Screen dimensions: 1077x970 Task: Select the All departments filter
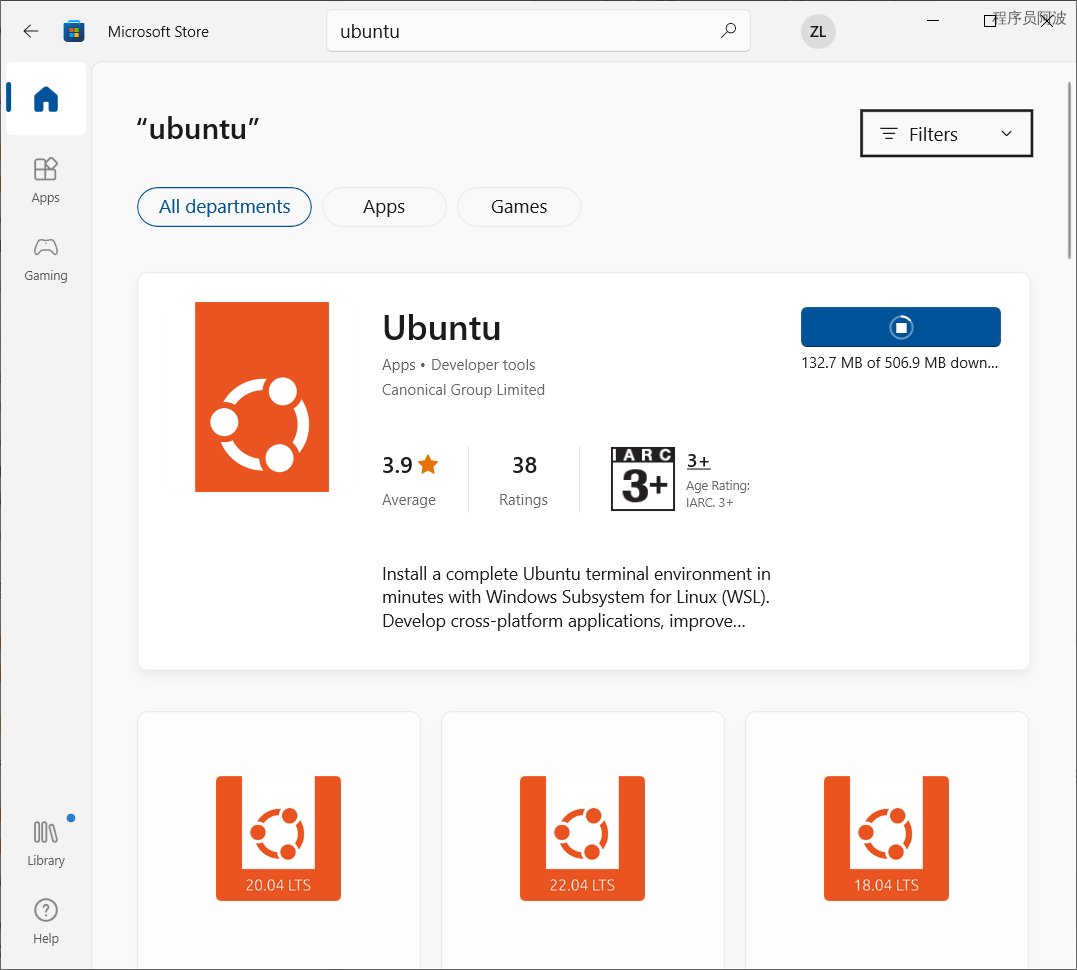(224, 207)
